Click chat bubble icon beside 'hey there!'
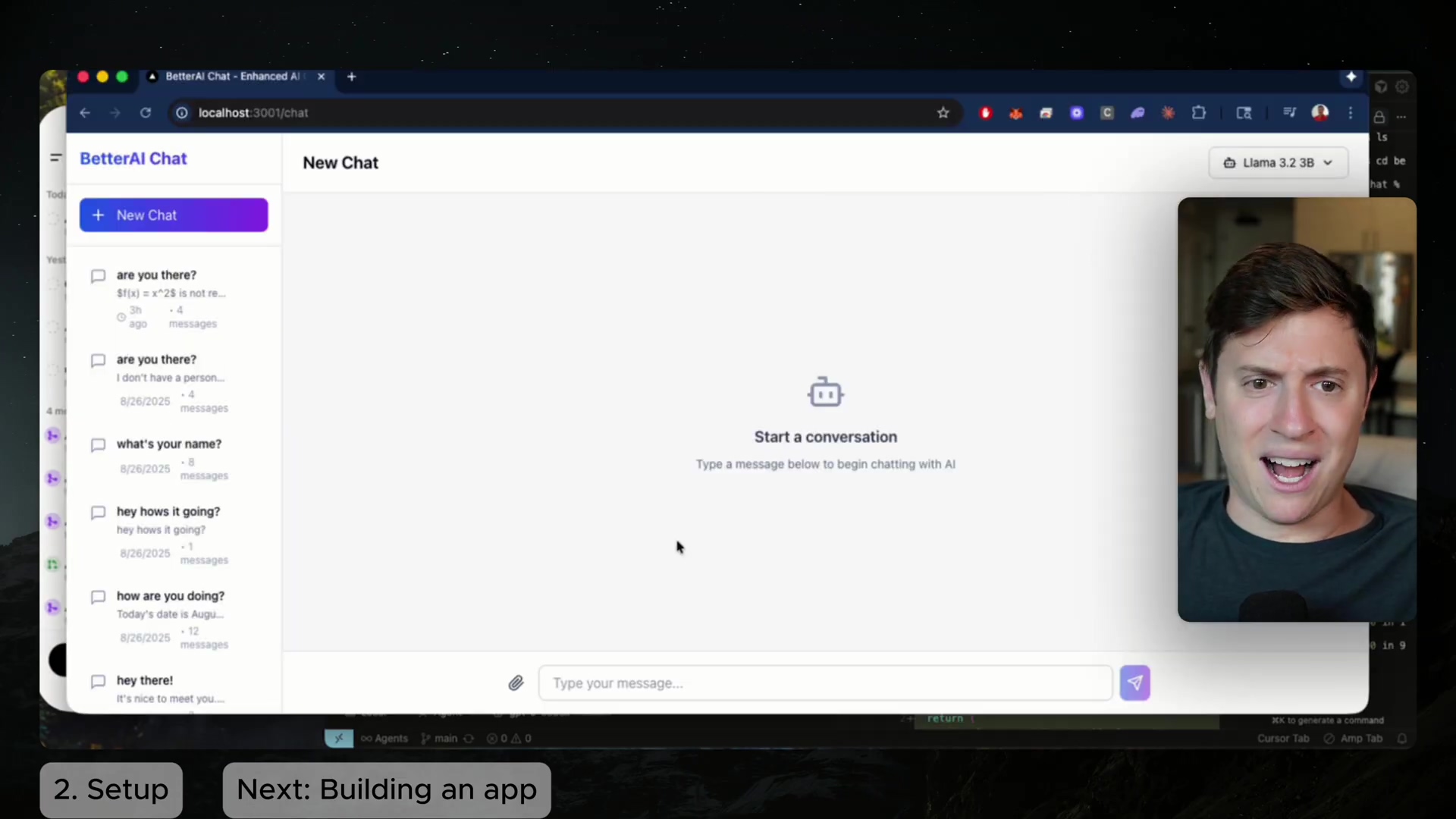Viewport: 1456px width, 819px height. tap(98, 682)
